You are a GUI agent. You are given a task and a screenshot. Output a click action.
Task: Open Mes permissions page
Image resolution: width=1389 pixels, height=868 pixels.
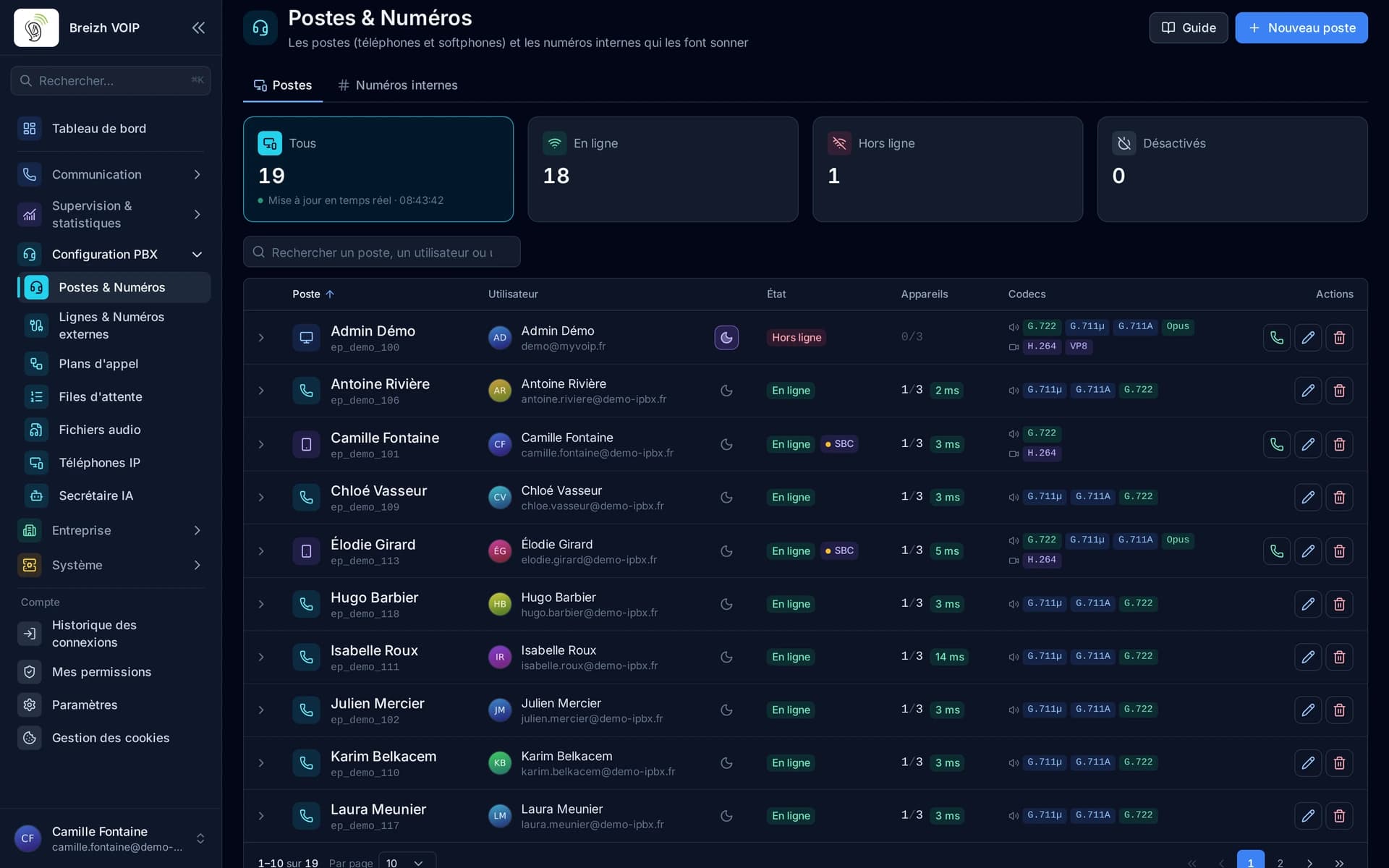(111, 672)
